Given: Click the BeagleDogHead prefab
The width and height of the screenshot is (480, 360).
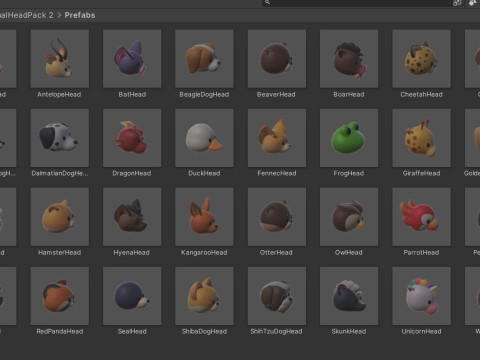Looking at the screenshot, I should click(x=204, y=59).
